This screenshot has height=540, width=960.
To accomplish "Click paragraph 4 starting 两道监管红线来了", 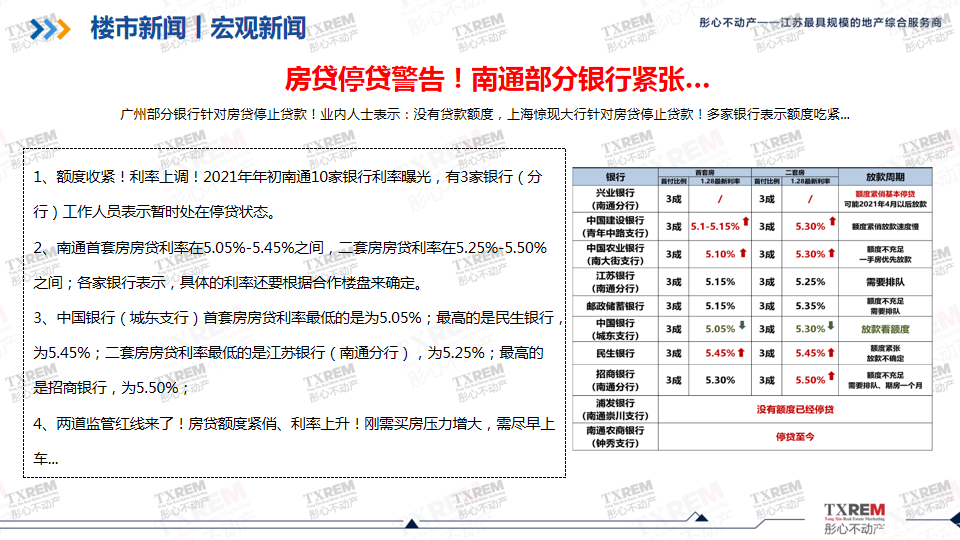I will (294, 441).
